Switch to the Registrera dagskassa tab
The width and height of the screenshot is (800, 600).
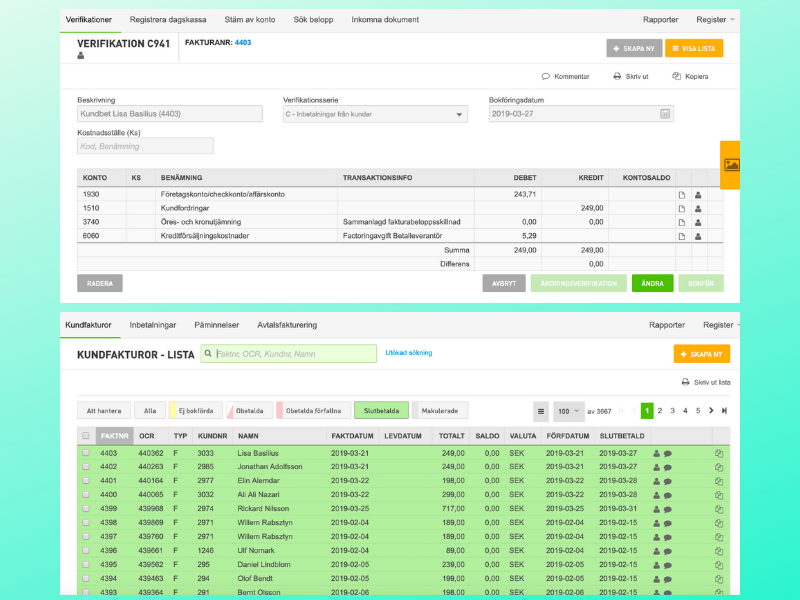(x=168, y=19)
